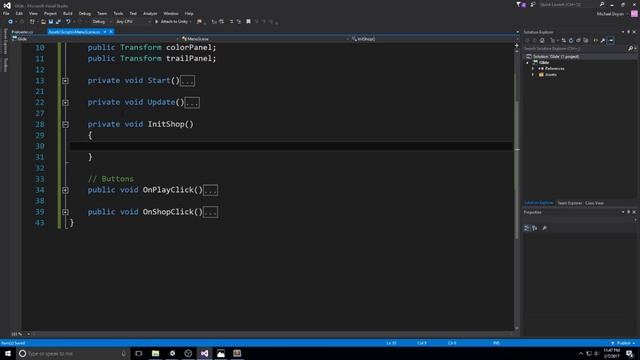
Task: Open Windows Start menu
Action: tap(8, 353)
